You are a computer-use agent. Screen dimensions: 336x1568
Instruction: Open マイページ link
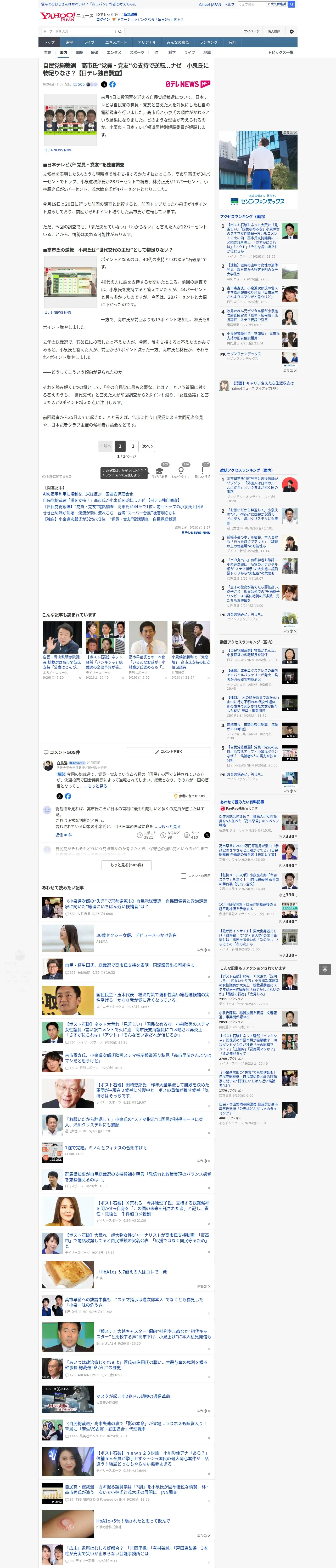251,31
